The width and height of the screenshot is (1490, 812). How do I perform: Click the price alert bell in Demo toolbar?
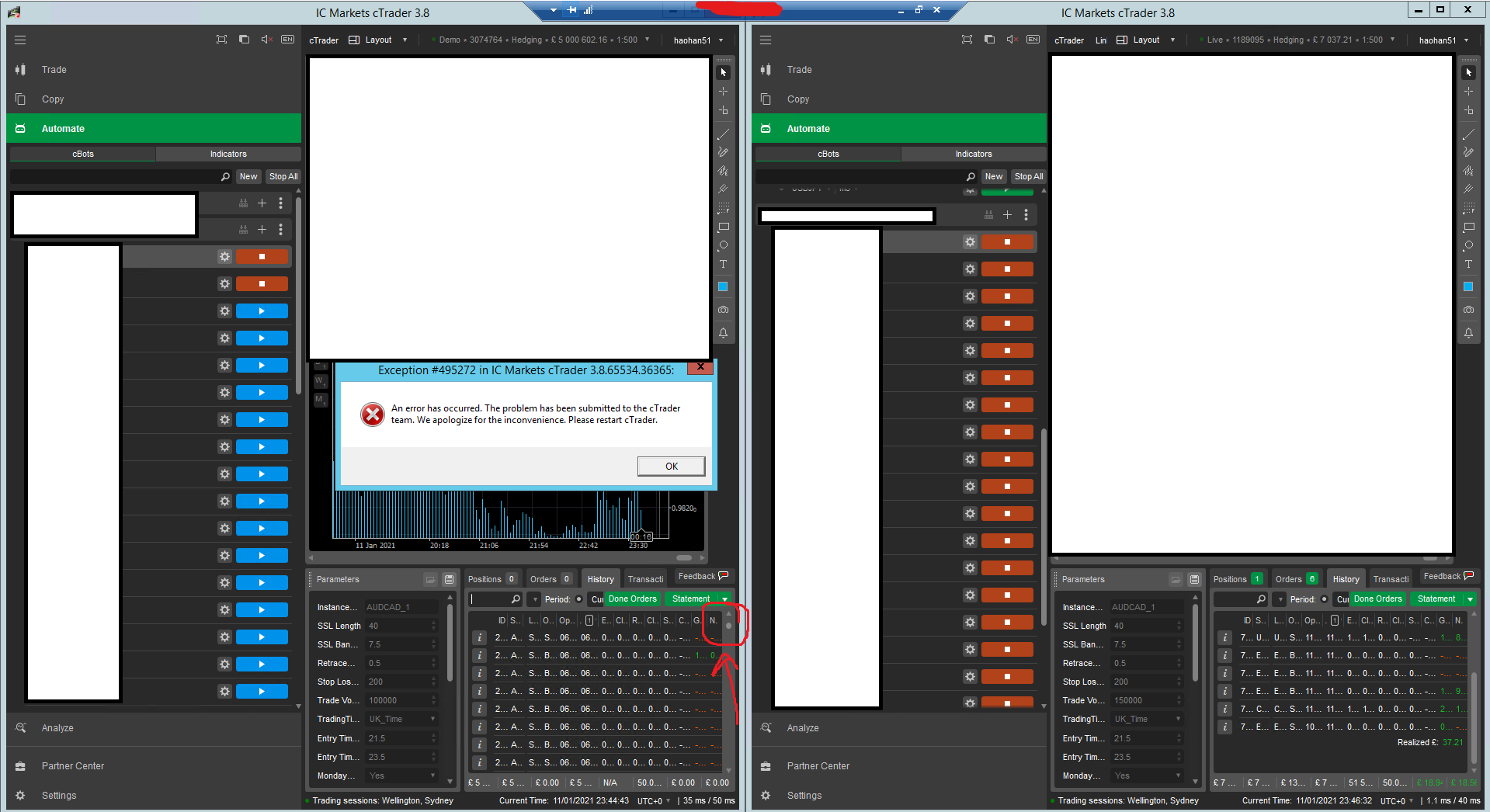(x=723, y=333)
